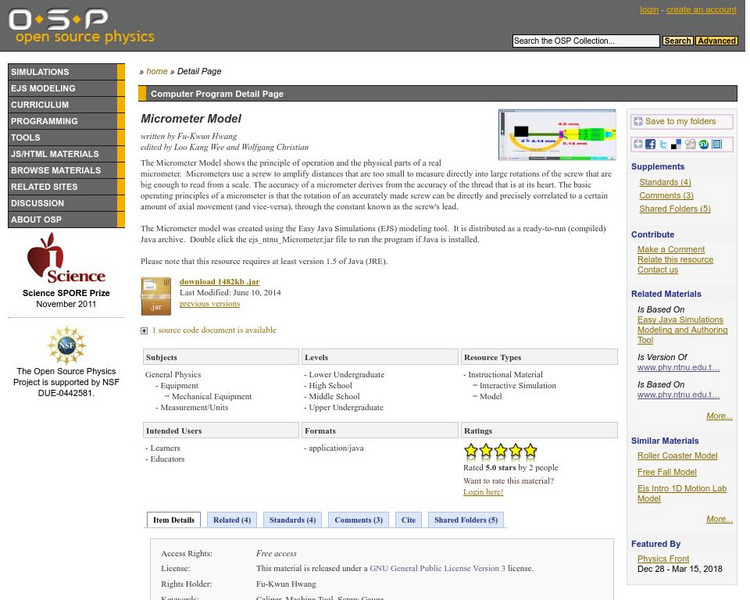Image resolution: width=750 pixels, height=600 pixels.
Task: Open Standards (4) under Supplements
Action: (665, 182)
